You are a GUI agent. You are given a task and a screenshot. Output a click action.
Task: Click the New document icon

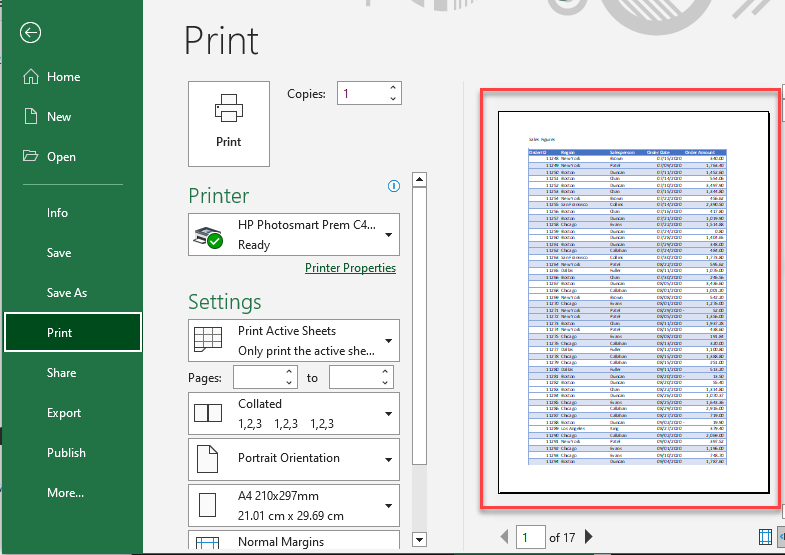(30, 117)
